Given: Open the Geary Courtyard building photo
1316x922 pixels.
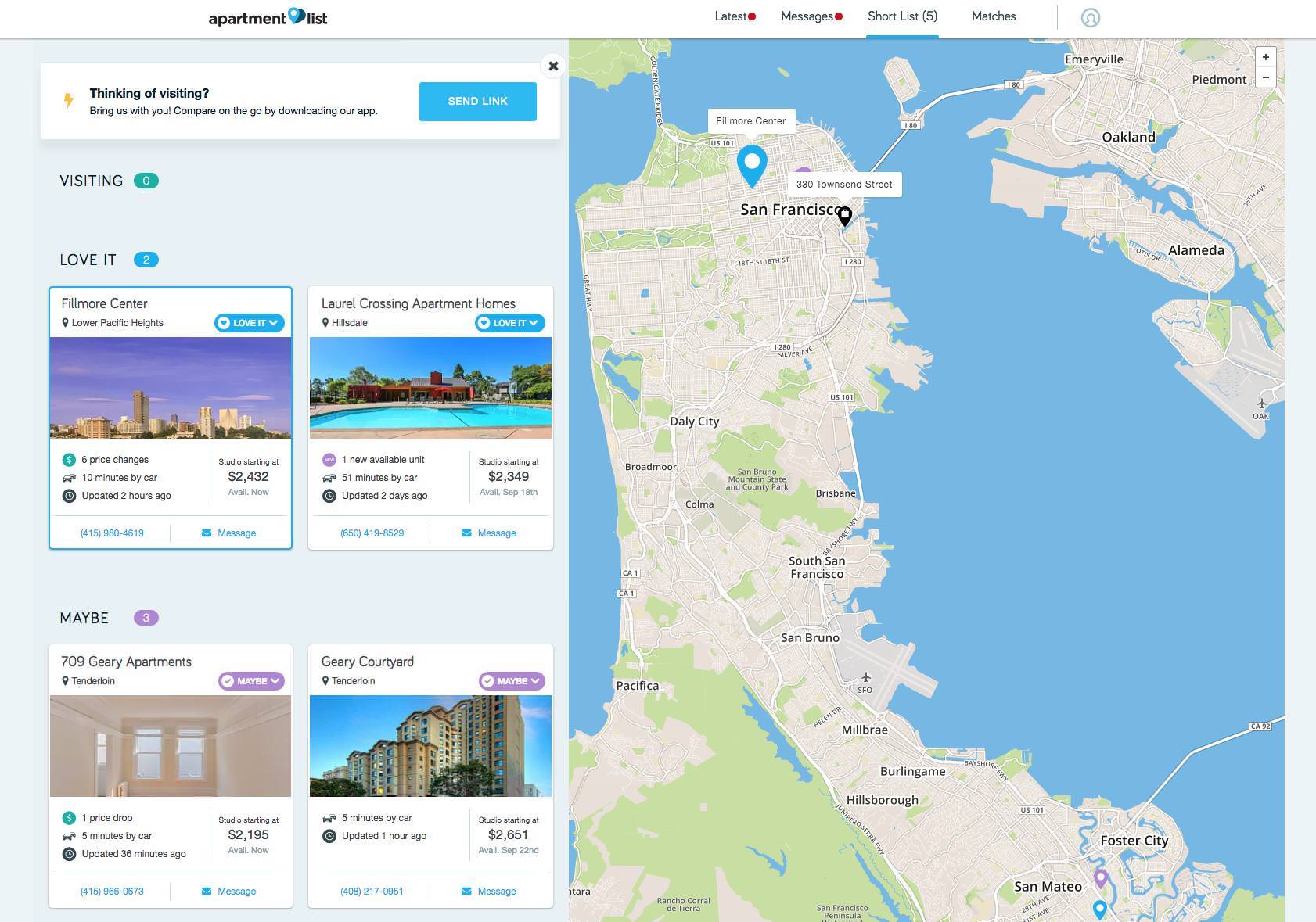Looking at the screenshot, I should click(430, 746).
